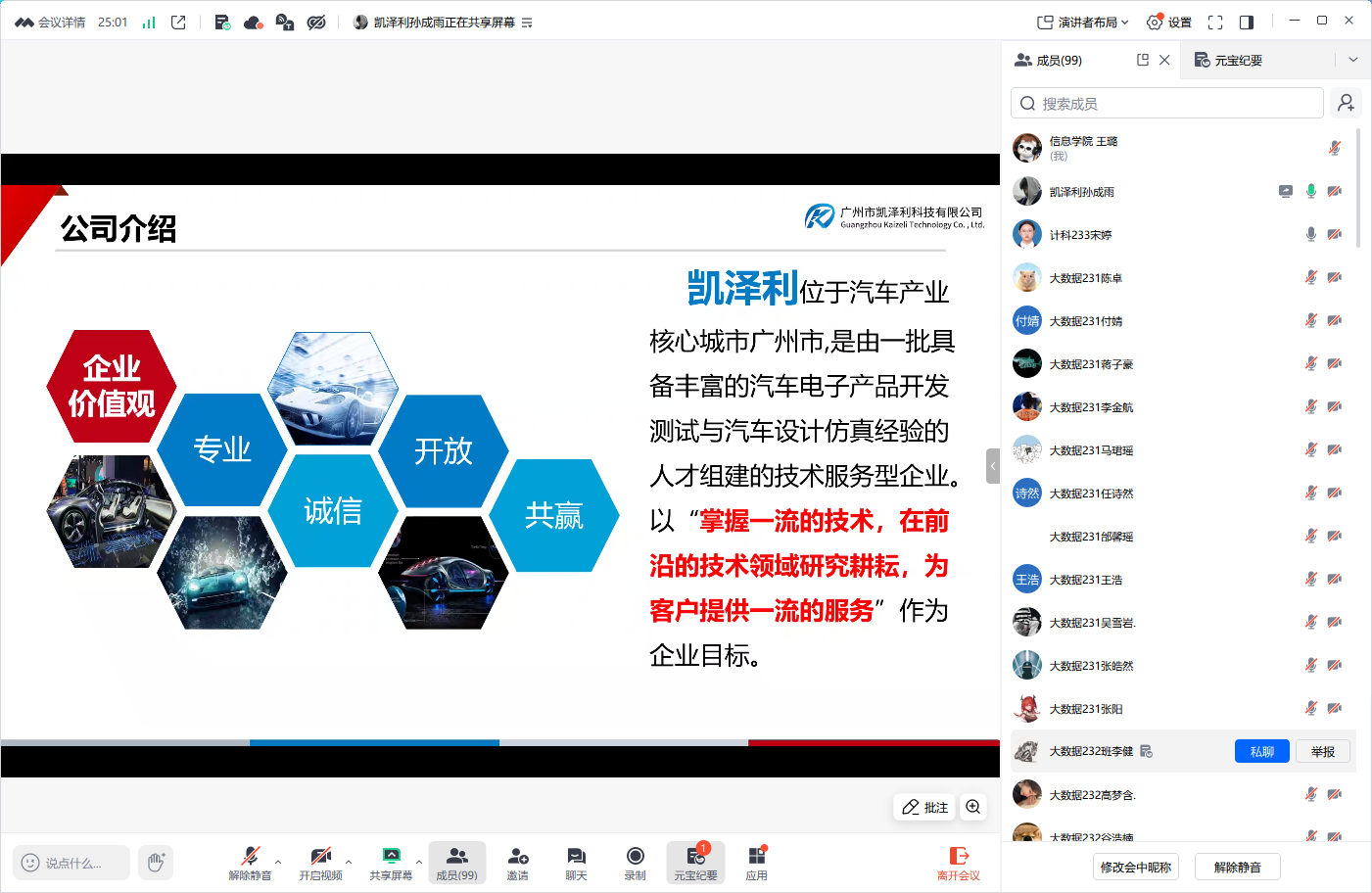Image resolution: width=1372 pixels, height=893 pixels.
Task: Open the 演讲者布局 layout dropdown
Action: pos(1083,22)
